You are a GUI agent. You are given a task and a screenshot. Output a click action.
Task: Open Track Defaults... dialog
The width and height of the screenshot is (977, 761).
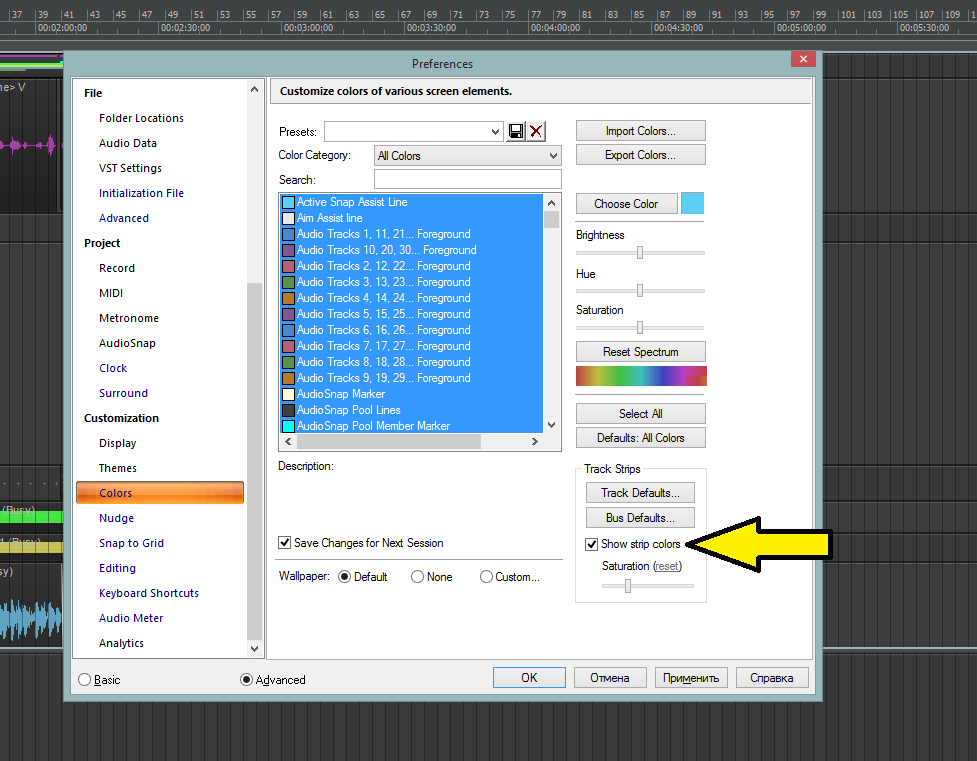tap(640, 493)
